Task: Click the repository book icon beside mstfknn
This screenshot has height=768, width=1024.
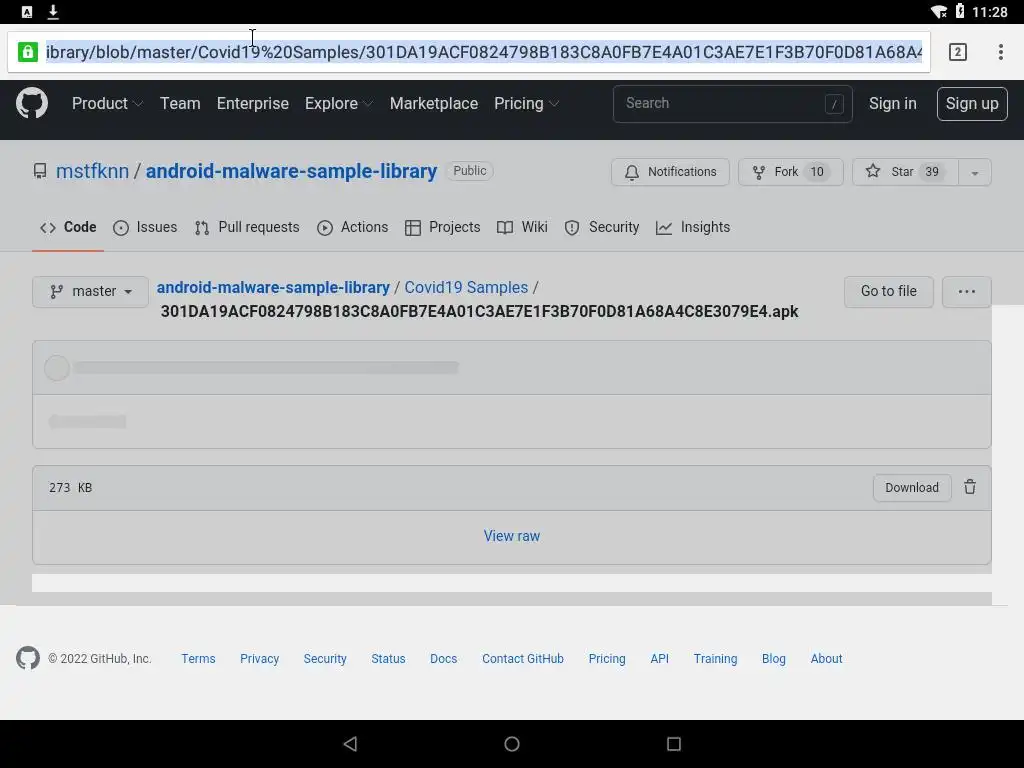Action: click(x=40, y=171)
